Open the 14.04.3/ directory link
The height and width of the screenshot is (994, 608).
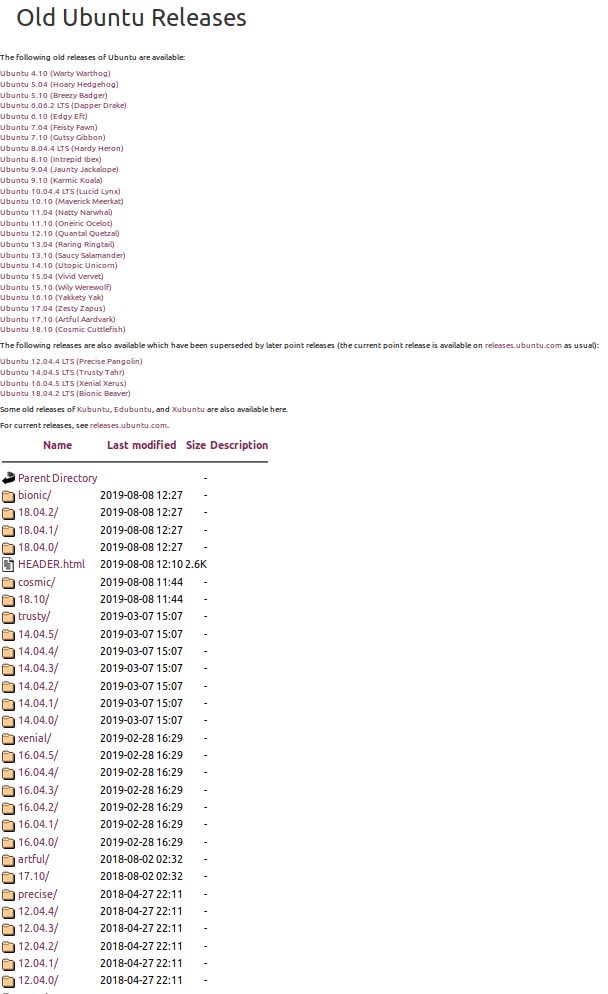38,668
